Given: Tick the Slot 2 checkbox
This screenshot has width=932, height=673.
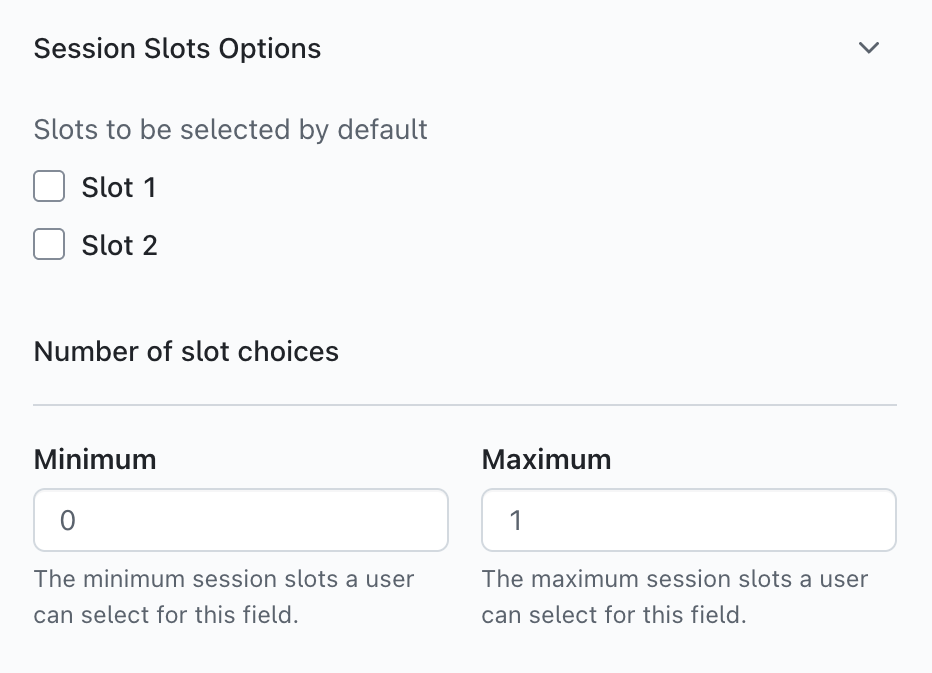Looking at the screenshot, I should point(49,245).
